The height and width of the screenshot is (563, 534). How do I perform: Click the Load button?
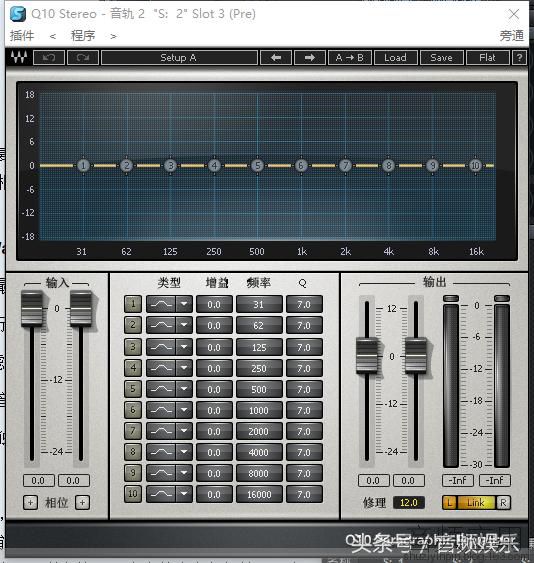[395, 57]
